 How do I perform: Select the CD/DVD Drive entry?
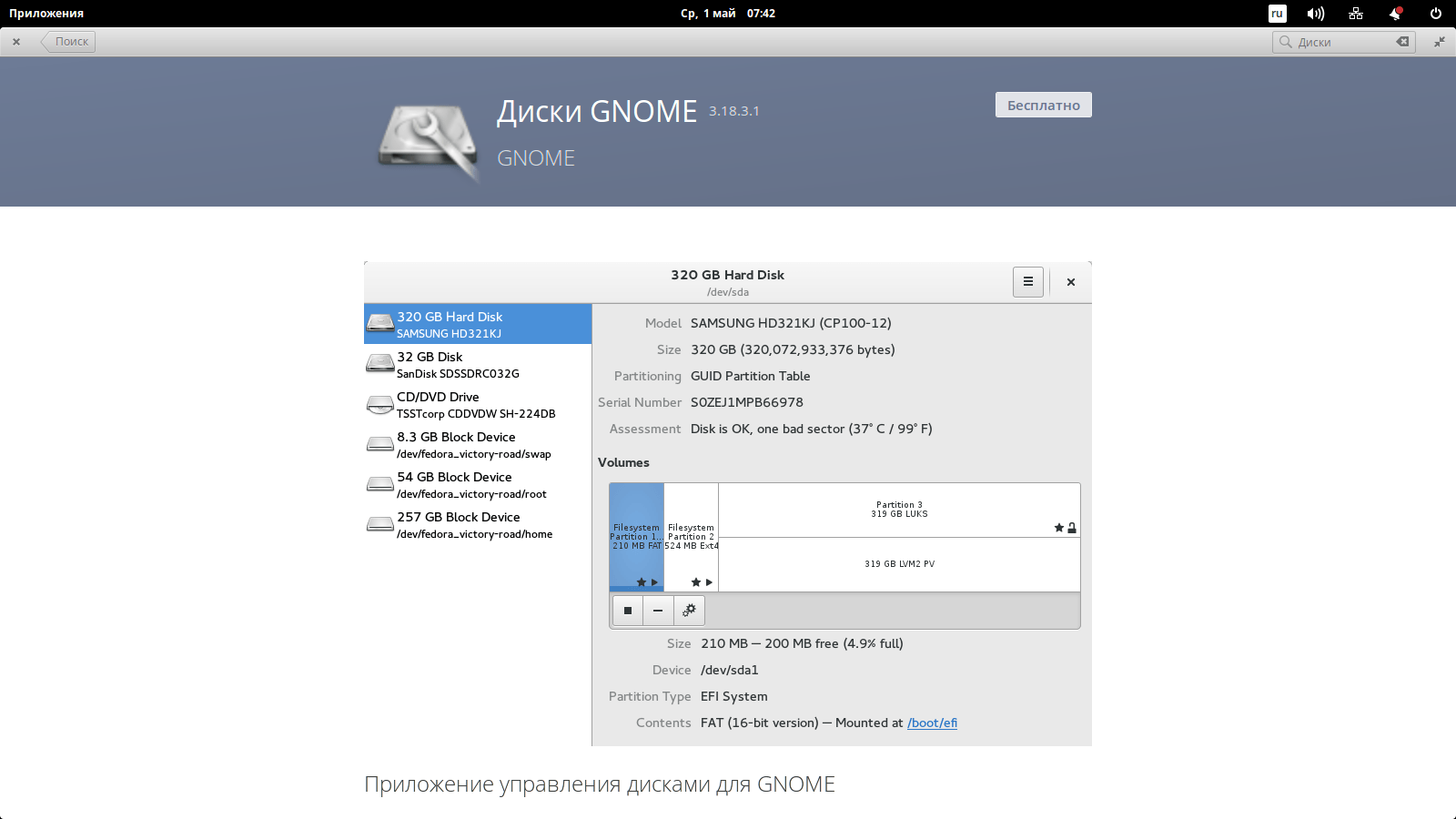pyautogui.click(x=478, y=404)
